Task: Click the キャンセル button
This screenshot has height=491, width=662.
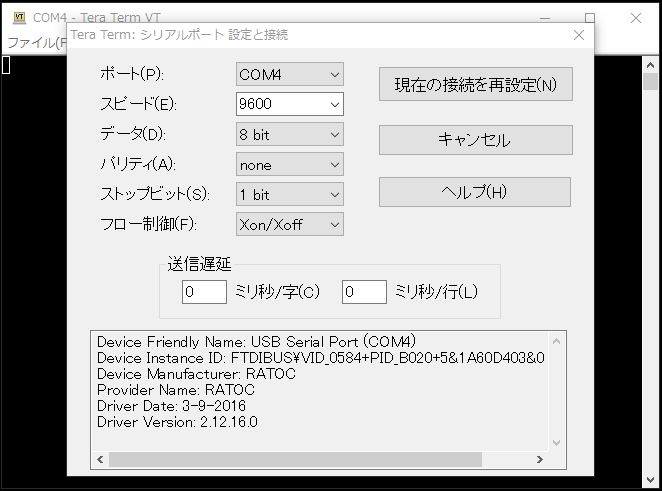Action: (475, 140)
